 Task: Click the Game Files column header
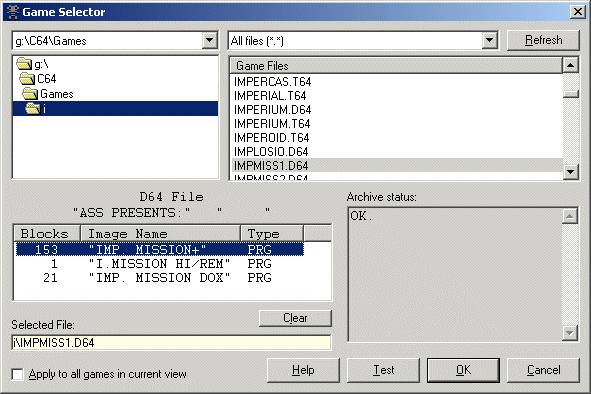pyautogui.click(x=396, y=66)
